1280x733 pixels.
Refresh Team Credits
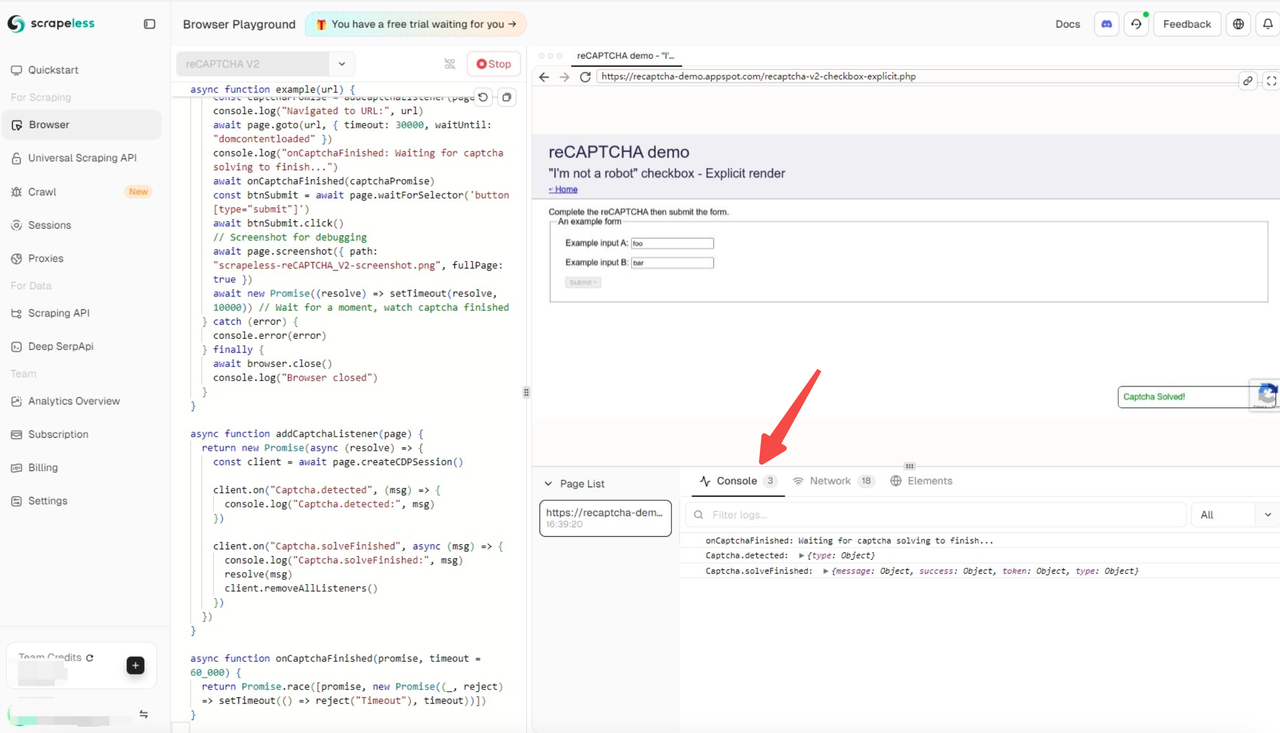[x=90, y=658]
